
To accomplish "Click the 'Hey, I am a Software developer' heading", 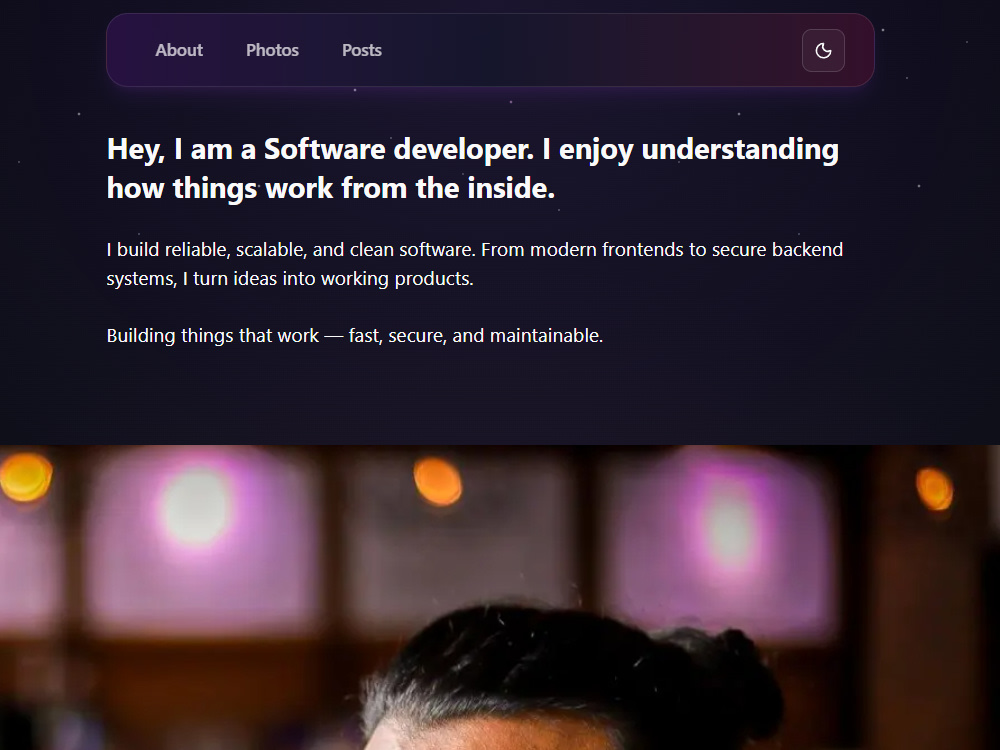I will pyautogui.click(x=473, y=168).
